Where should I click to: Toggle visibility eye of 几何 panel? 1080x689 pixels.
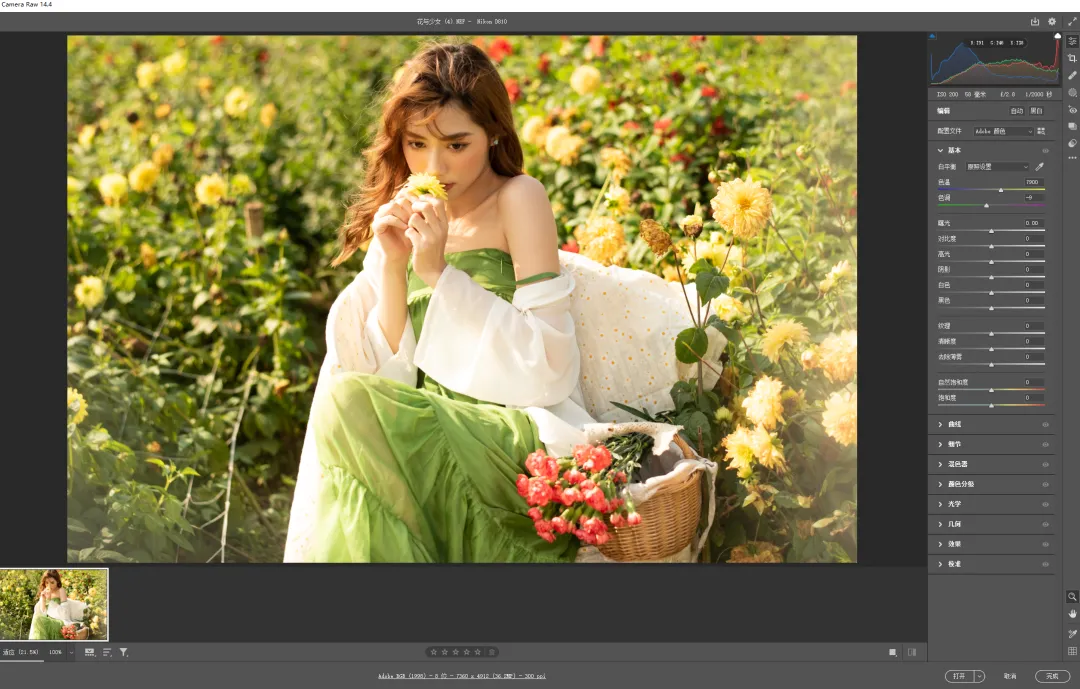point(1046,524)
